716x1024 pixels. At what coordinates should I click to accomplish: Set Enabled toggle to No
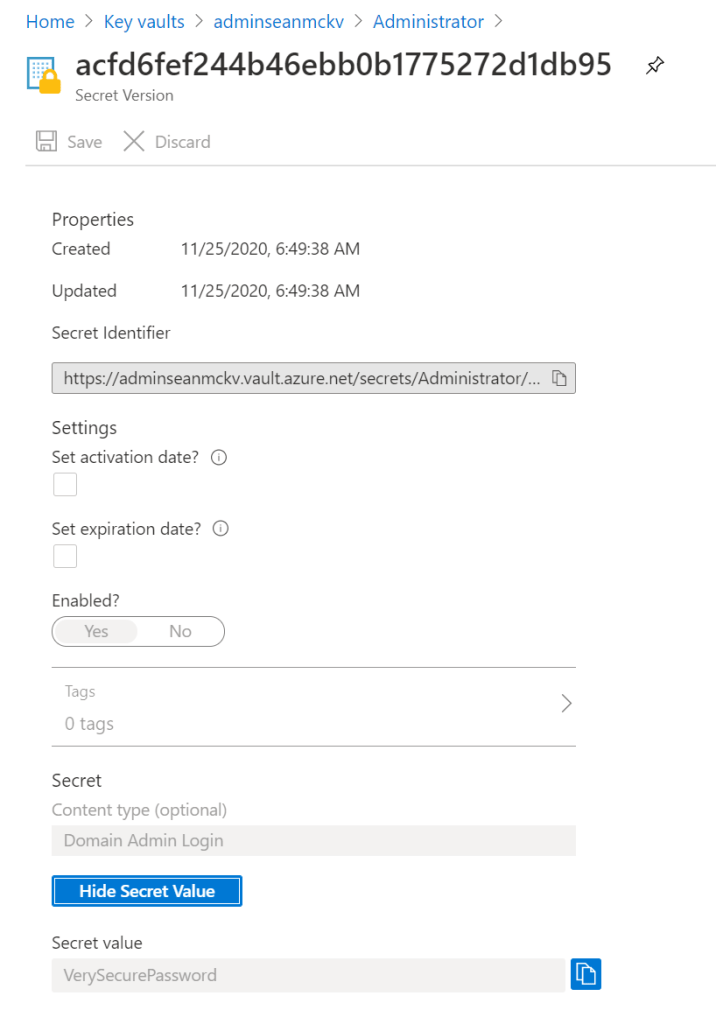point(180,632)
